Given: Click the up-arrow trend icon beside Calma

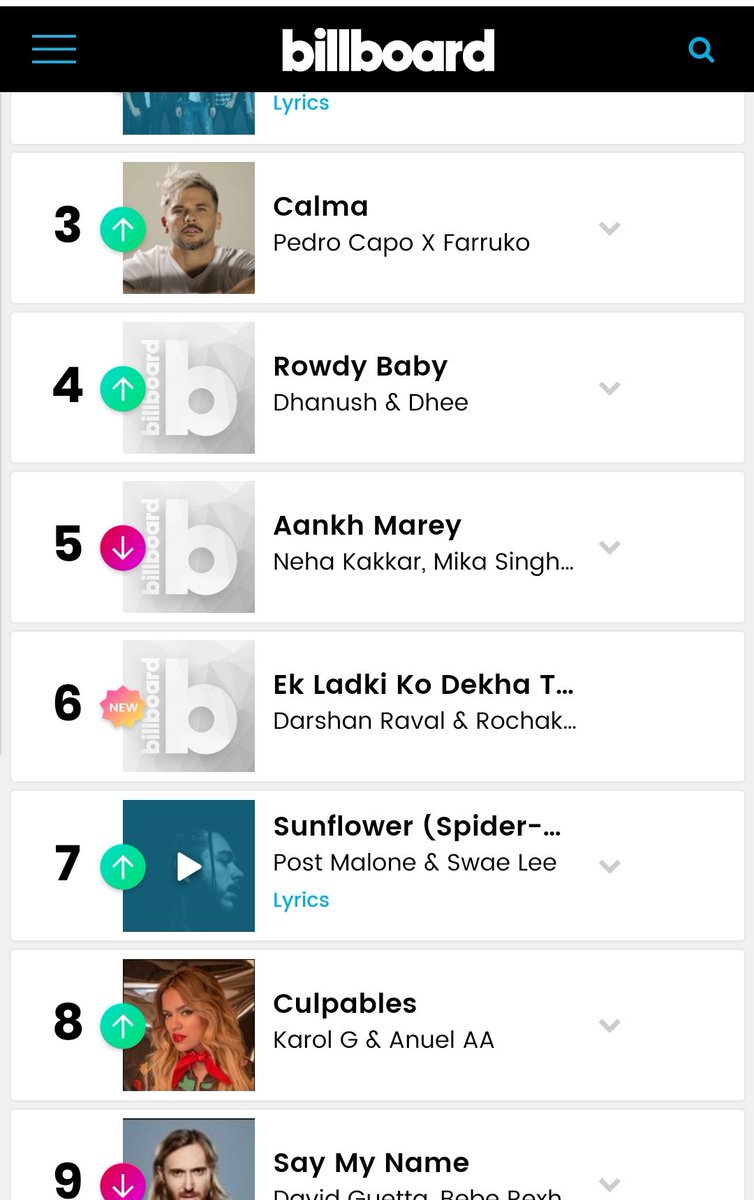Looking at the screenshot, I should (x=123, y=229).
